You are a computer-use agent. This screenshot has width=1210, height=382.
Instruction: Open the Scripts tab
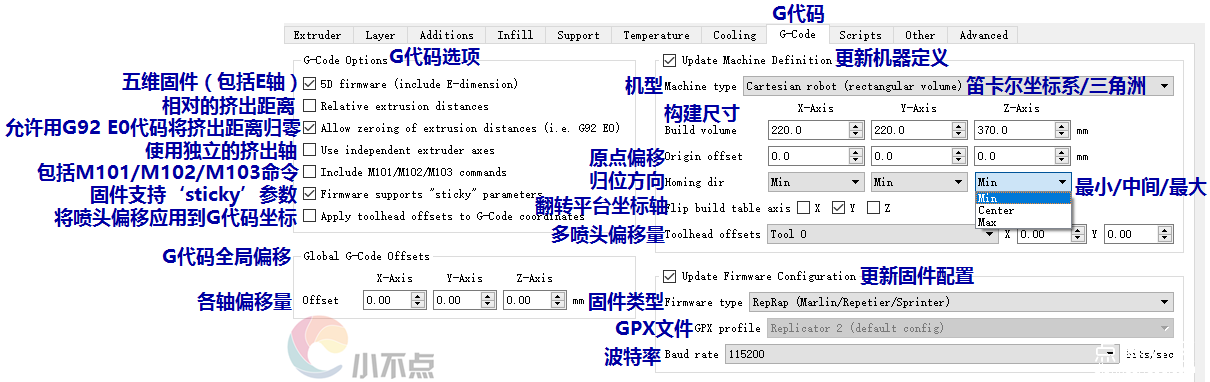point(860,35)
